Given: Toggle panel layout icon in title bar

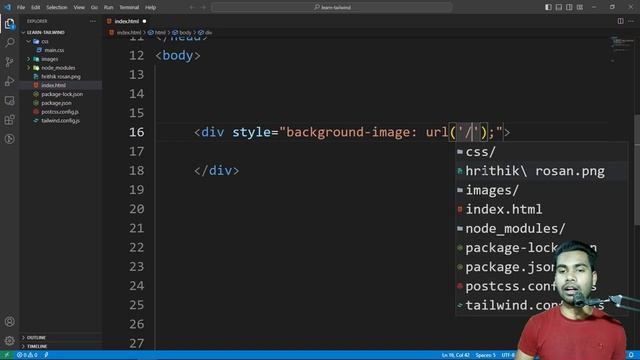Looking at the screenshot, I should pos(559,7).
